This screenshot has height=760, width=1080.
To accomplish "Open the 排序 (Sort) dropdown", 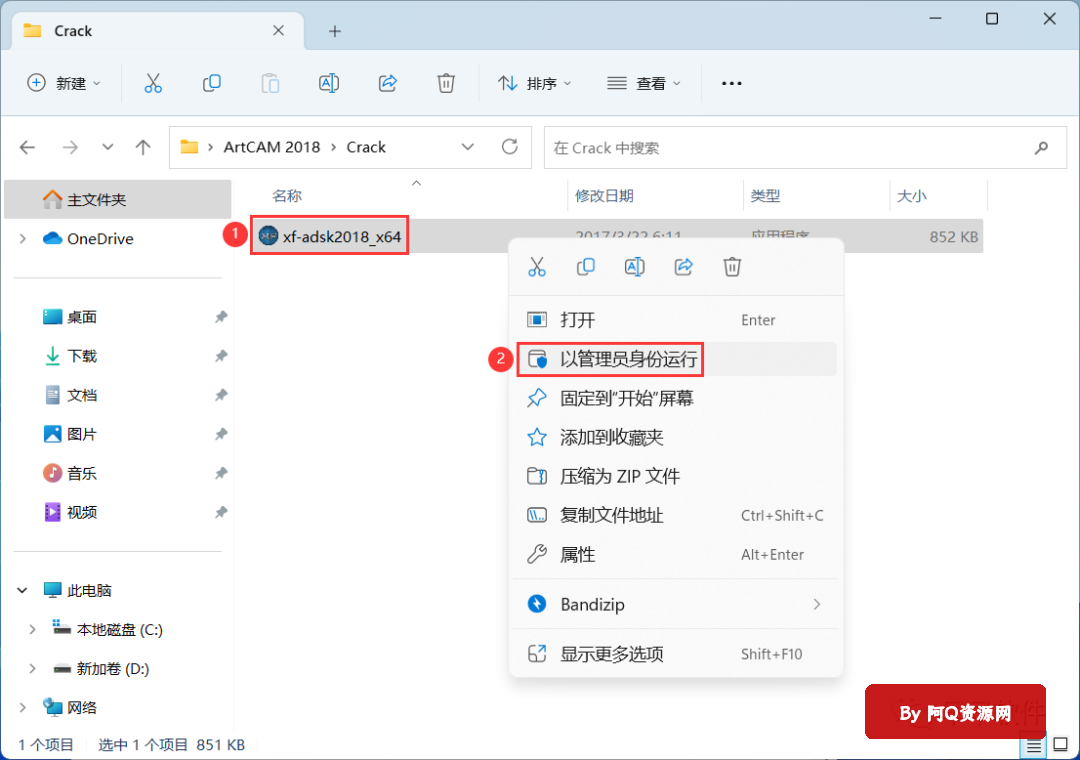I will tap(535, 83).
